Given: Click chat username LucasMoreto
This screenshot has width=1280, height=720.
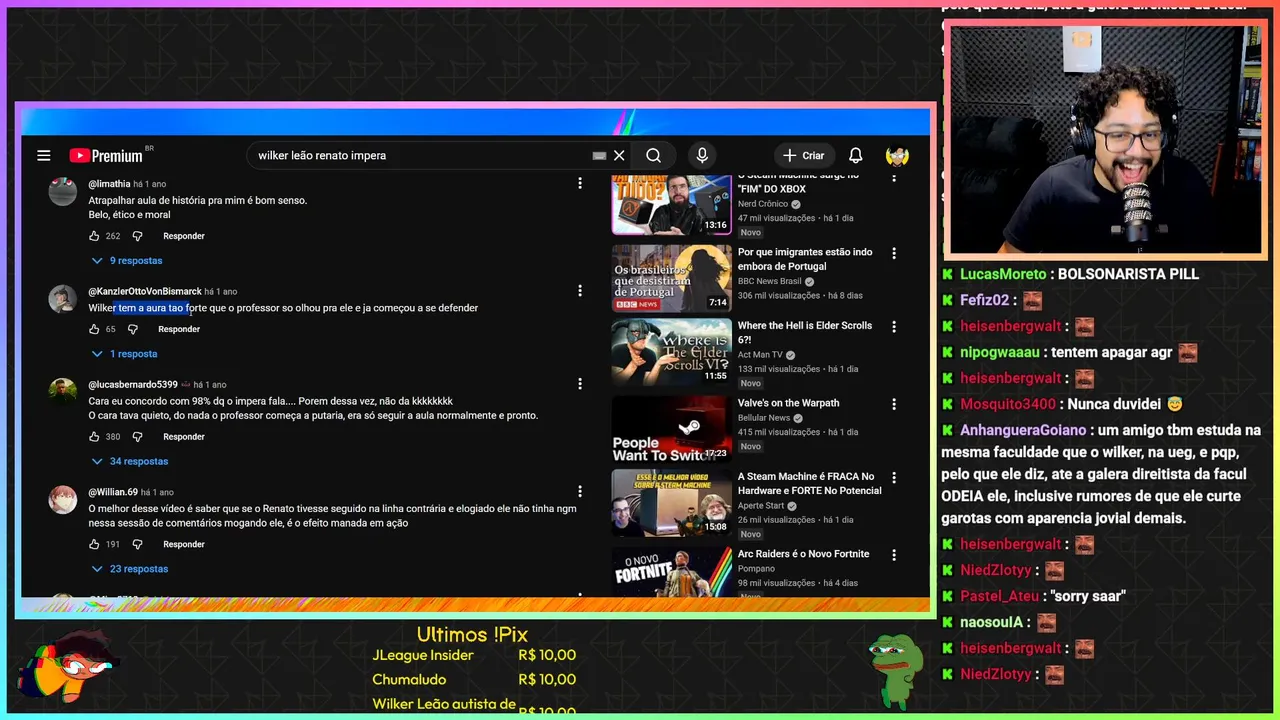Looking at the screenshot, I should 1003,274.
